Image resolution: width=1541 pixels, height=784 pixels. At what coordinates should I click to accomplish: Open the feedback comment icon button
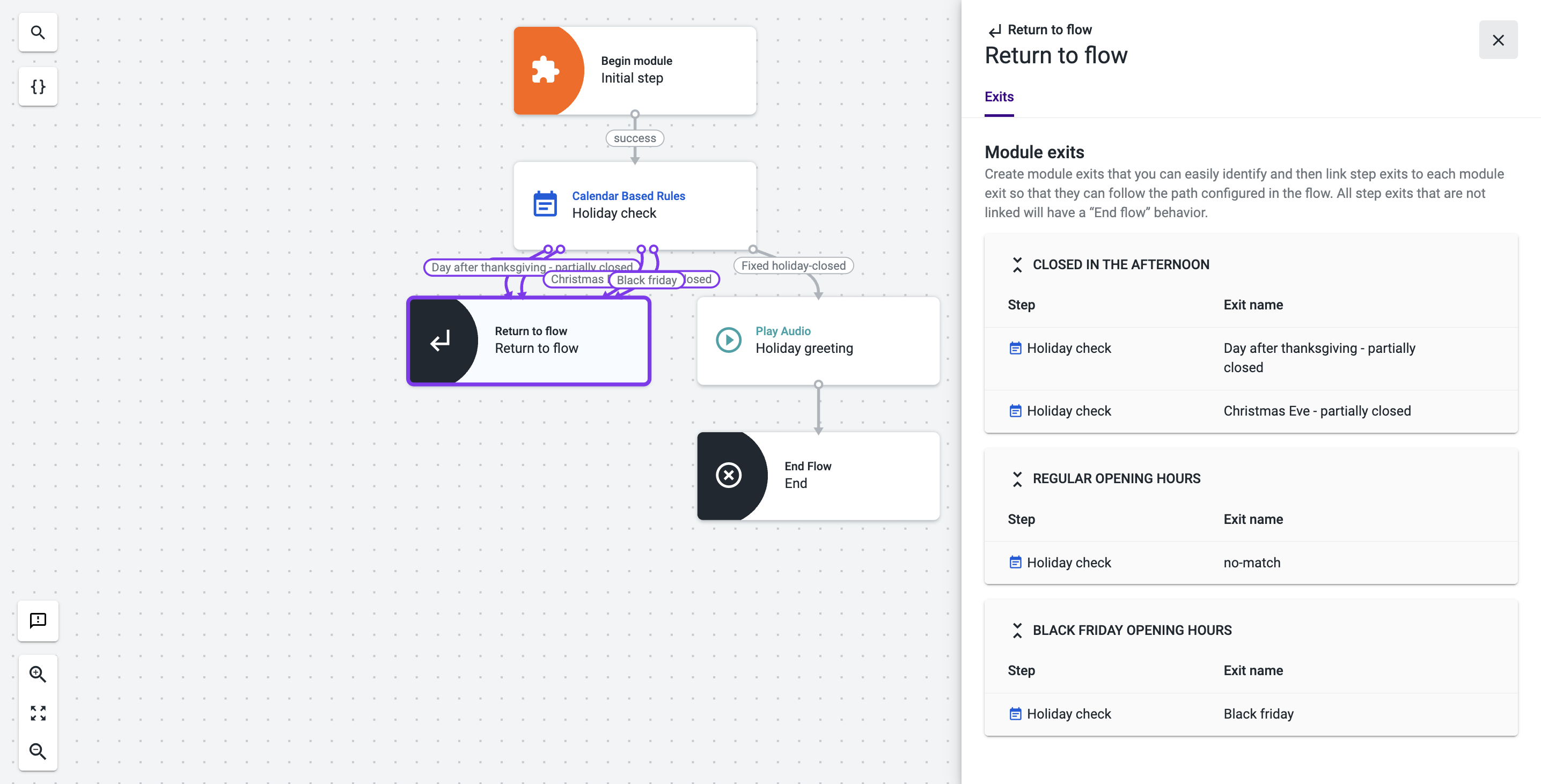coord(38,620)
